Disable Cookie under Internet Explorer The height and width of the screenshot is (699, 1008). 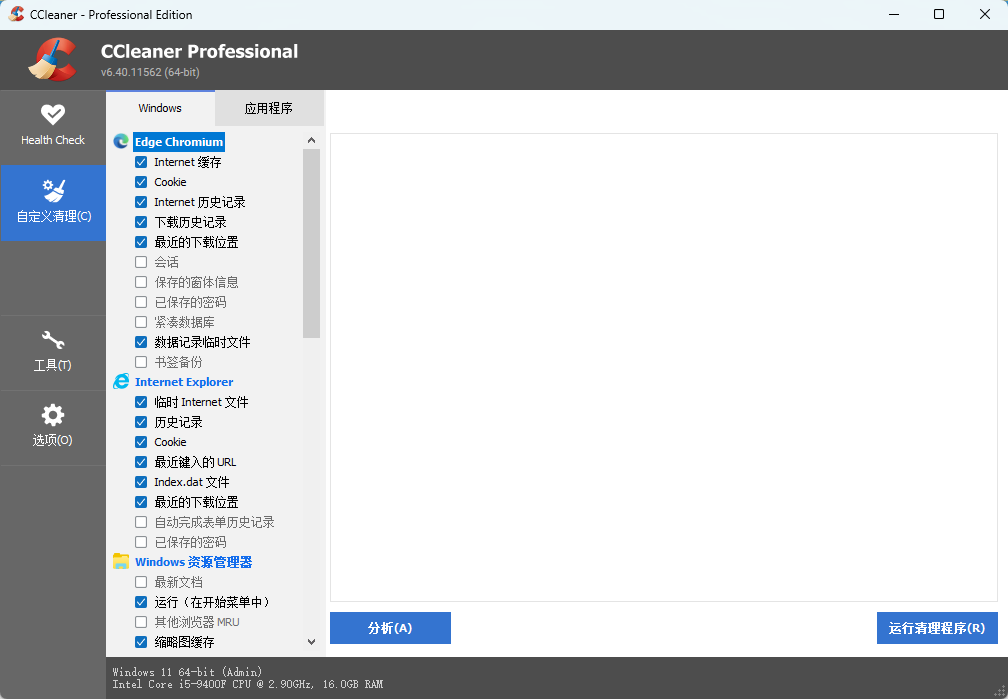[x=140, y=441]
